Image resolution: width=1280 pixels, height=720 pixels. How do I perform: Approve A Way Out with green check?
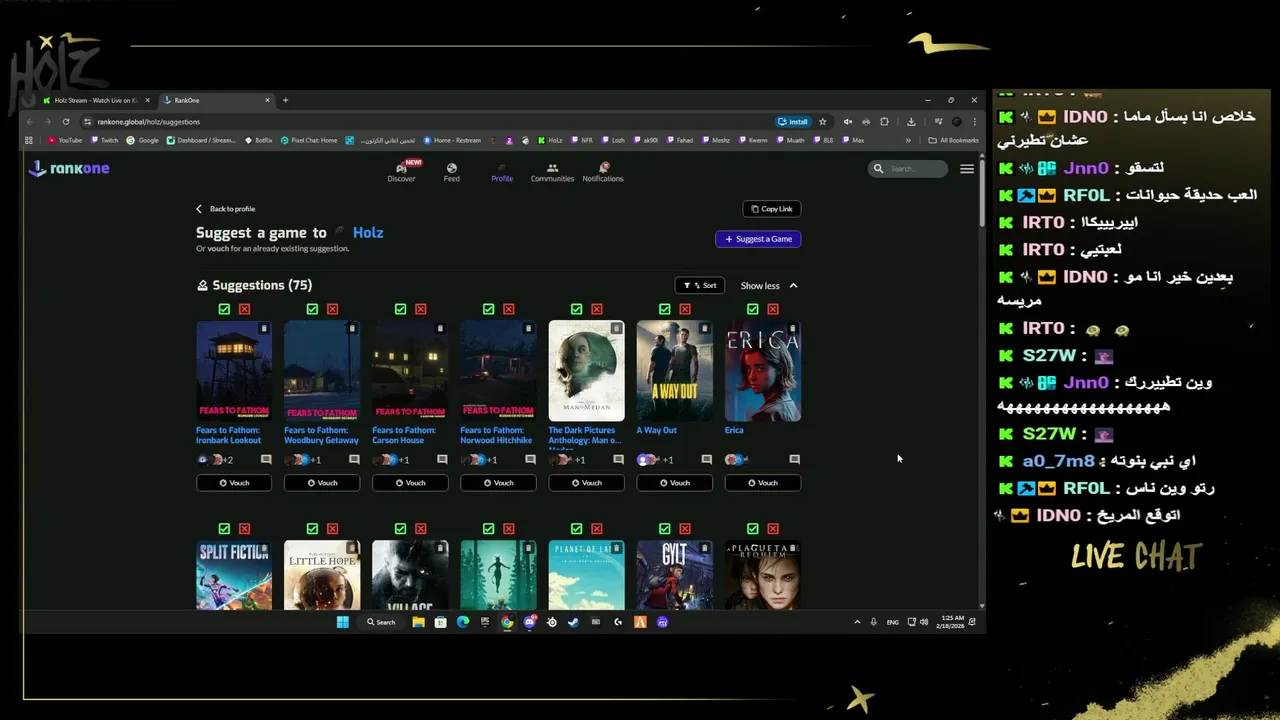click(664, 309)
